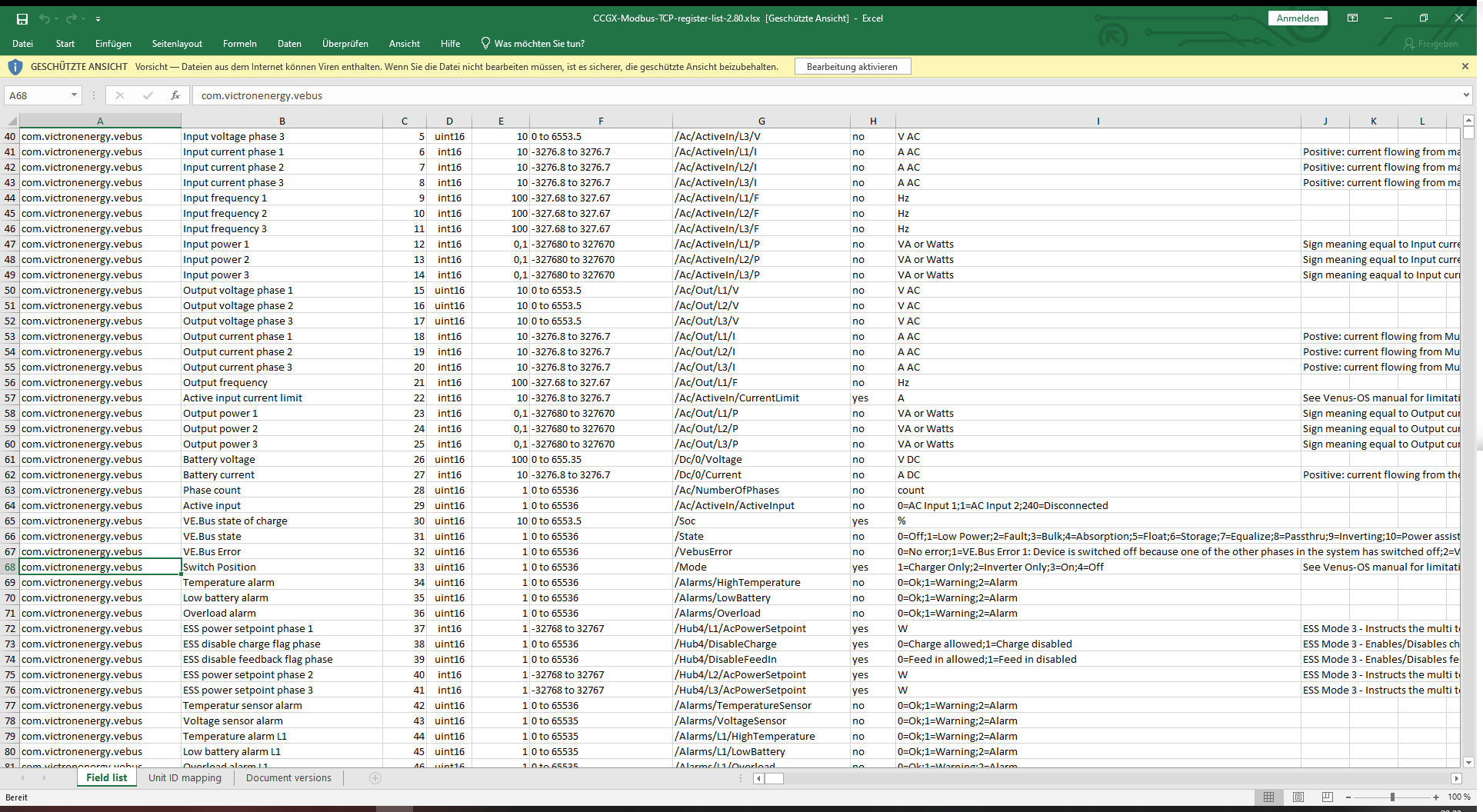Open the ribbon display options icon
Viewport: 1483px width, 812px height.
(x=1352, y=18)
